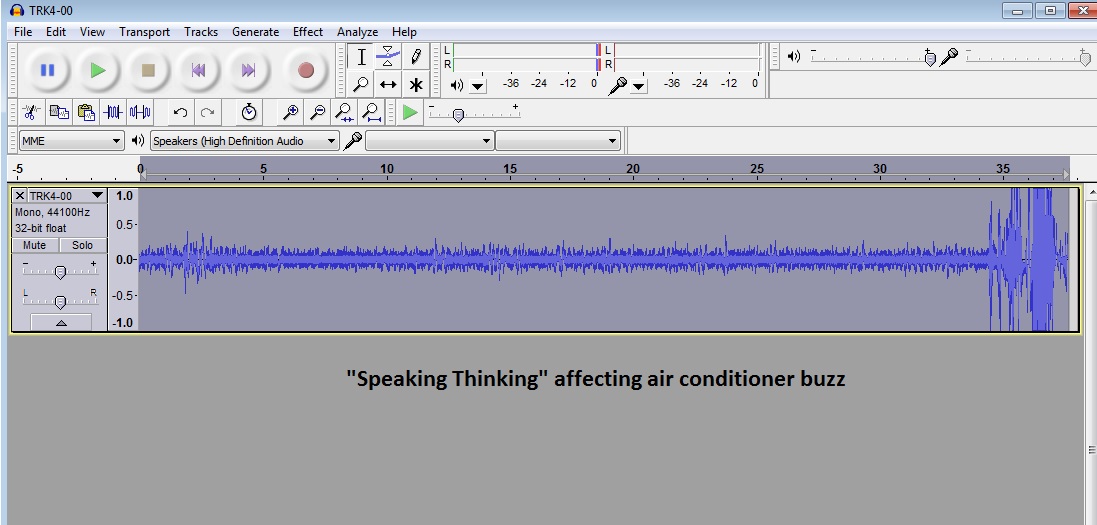
Task: Select the Draw pencil tool
Action: point(416,56)
